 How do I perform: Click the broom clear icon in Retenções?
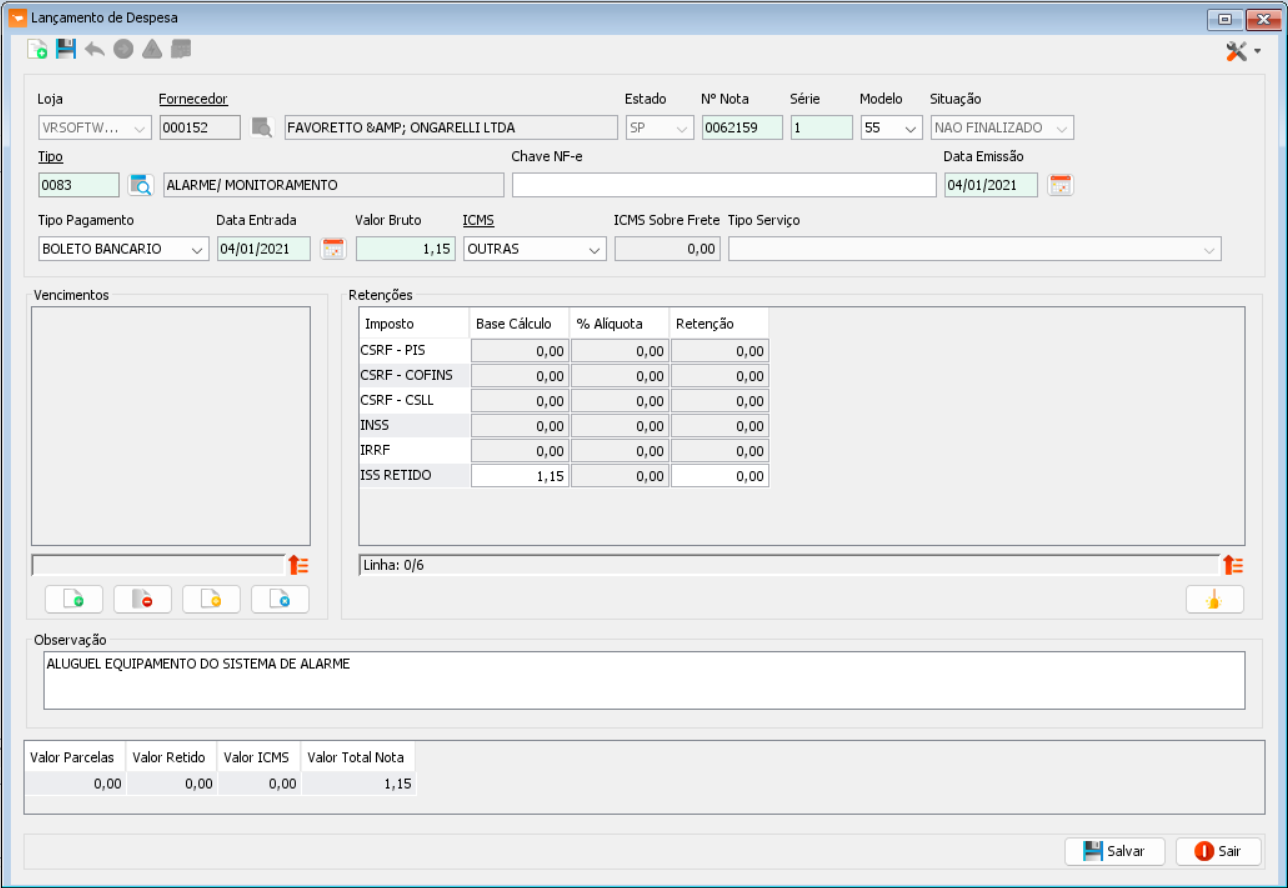click(1214, 599)
